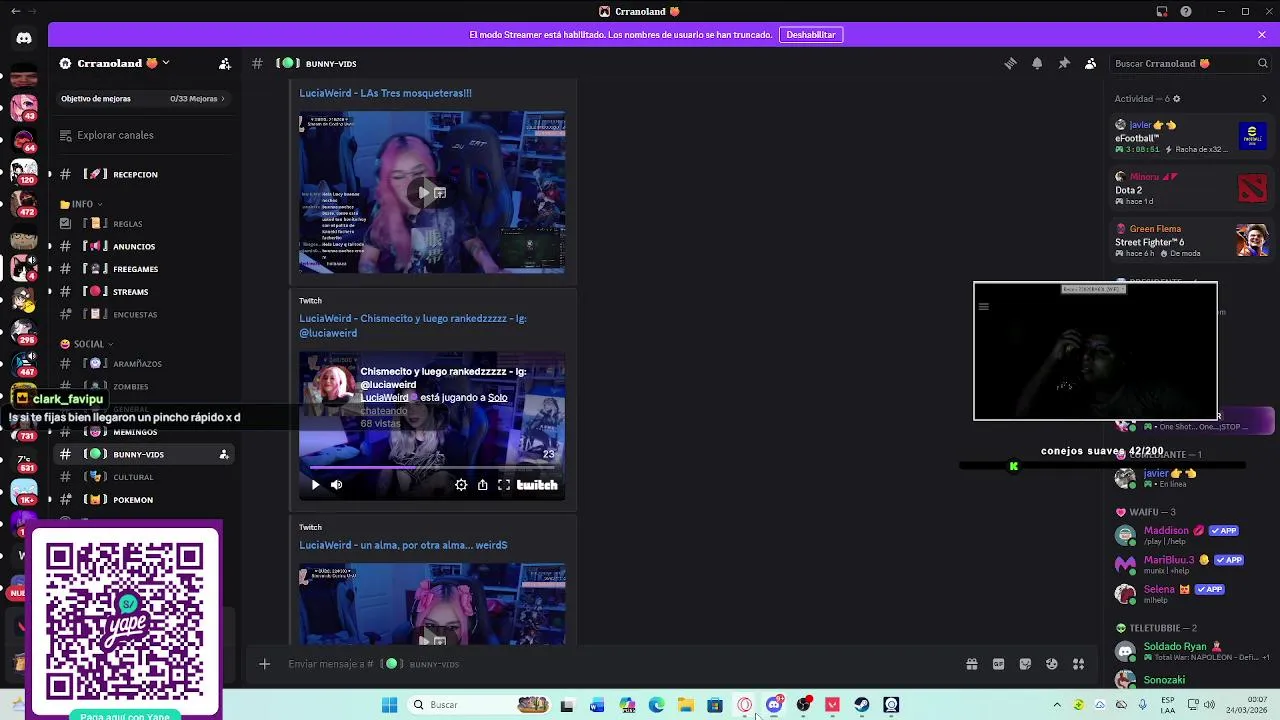Open the gift icon in message bar
This screenshot has height=720, width=1280.
point(971,664)
